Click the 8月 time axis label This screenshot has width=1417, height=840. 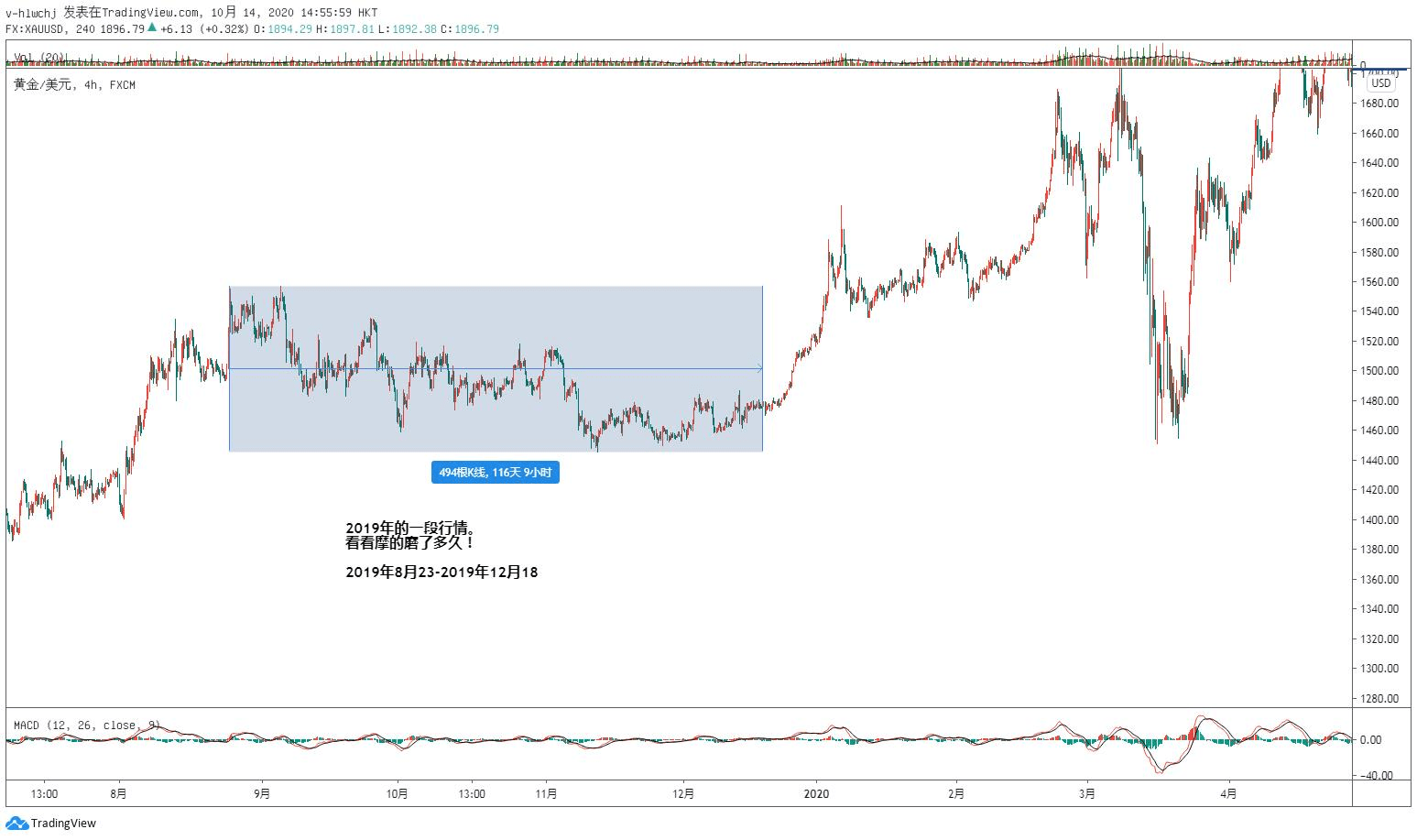coord(118,794)
